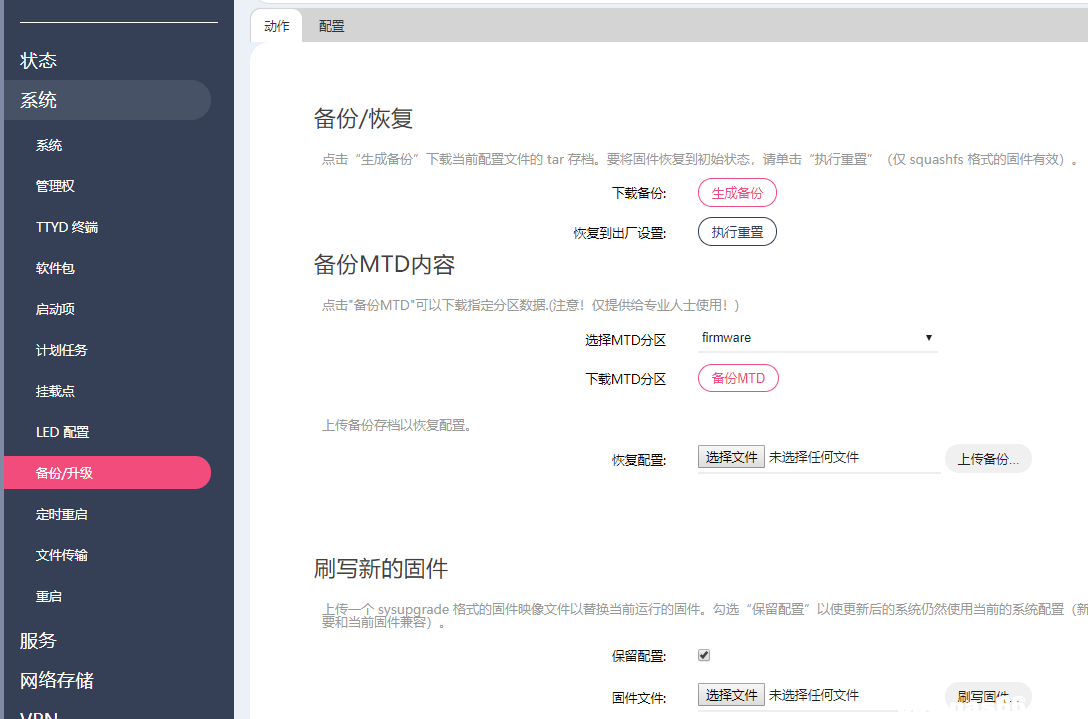Viewport: 1088px width, 719px height.
Task: Navigate to 文件传输
Action: tap(61, 555)
